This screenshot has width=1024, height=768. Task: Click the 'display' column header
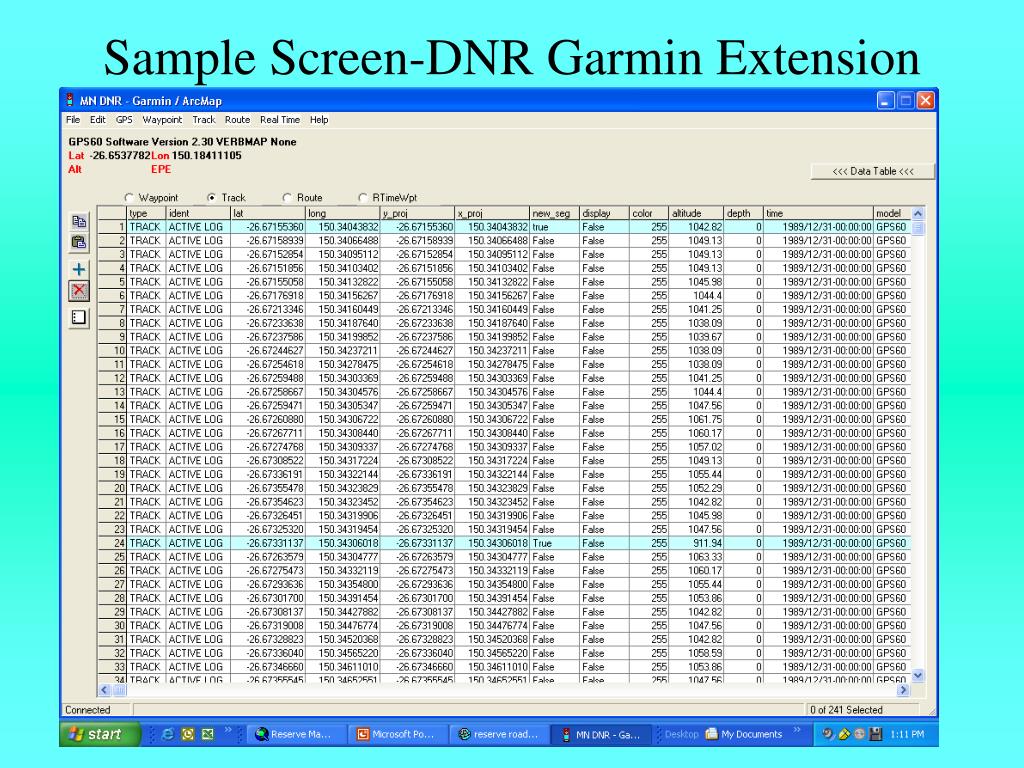[604, 213]
